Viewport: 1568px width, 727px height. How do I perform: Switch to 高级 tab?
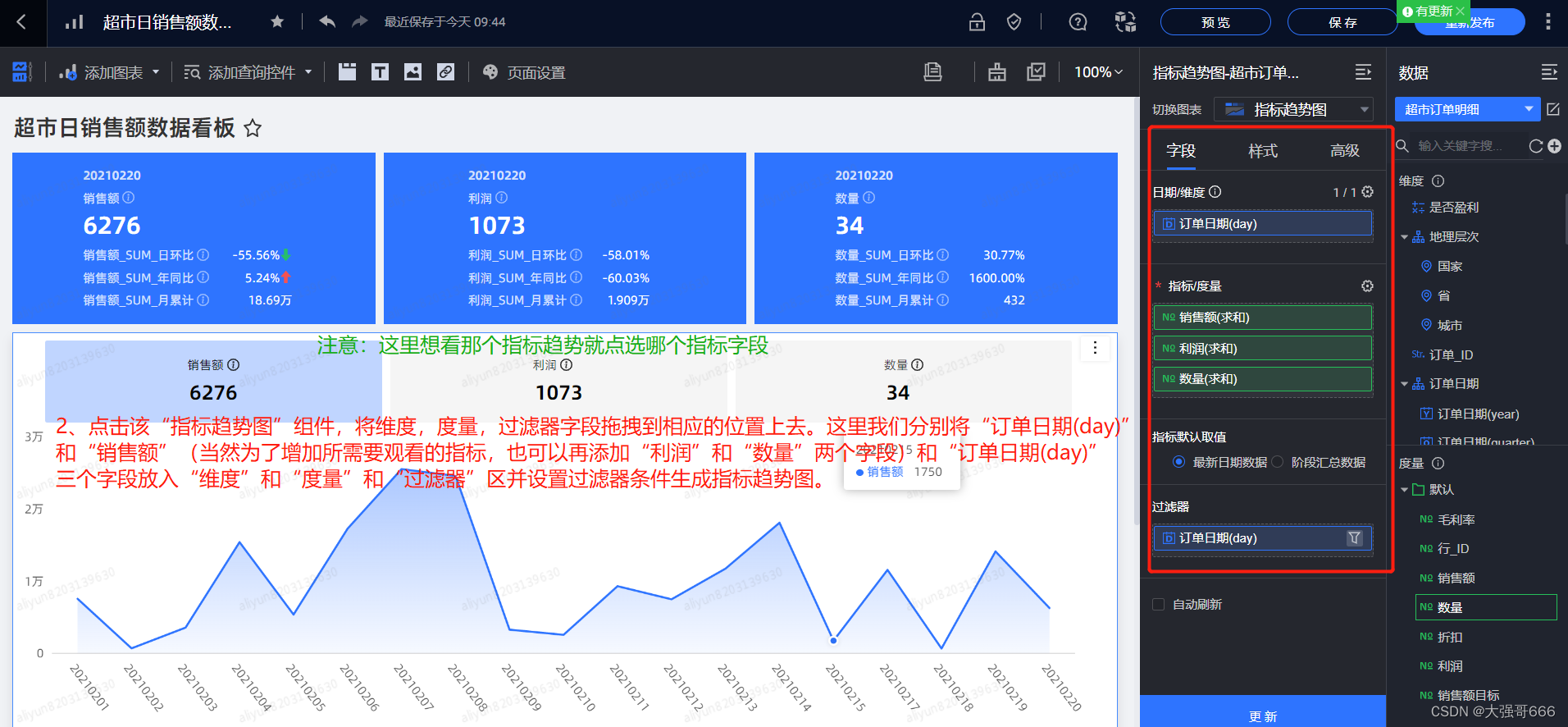click(1345, 151)
